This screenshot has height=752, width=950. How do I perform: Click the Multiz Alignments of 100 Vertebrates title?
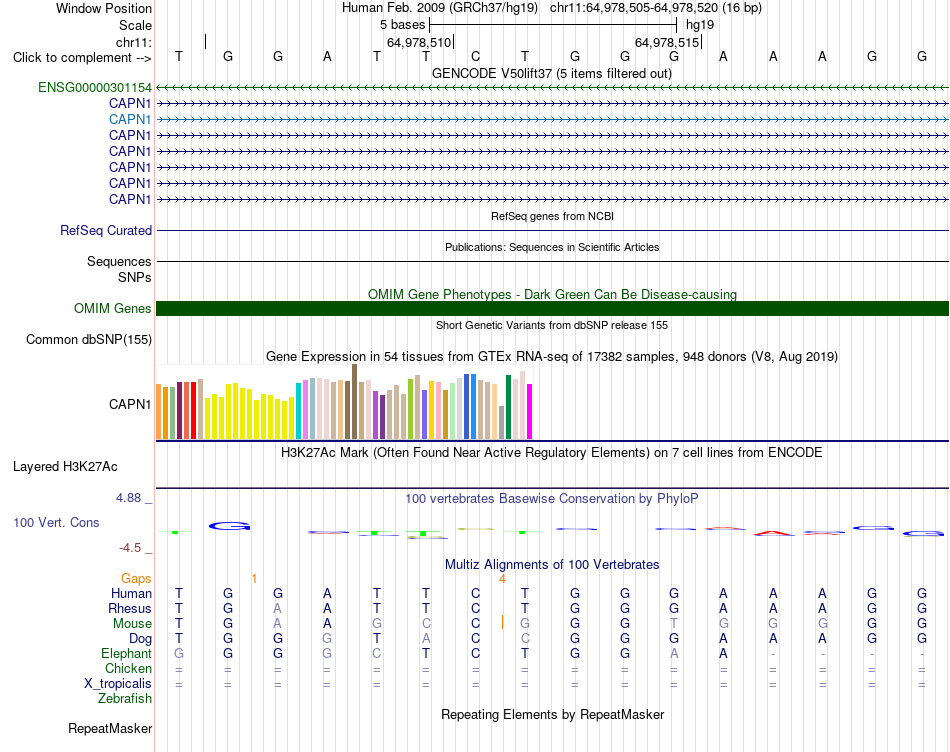552,565
